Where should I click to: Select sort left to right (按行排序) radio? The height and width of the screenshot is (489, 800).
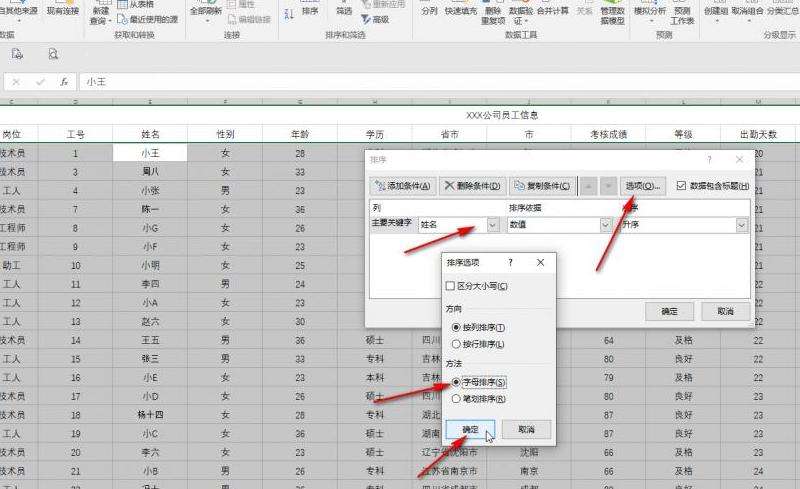(457, 343)
